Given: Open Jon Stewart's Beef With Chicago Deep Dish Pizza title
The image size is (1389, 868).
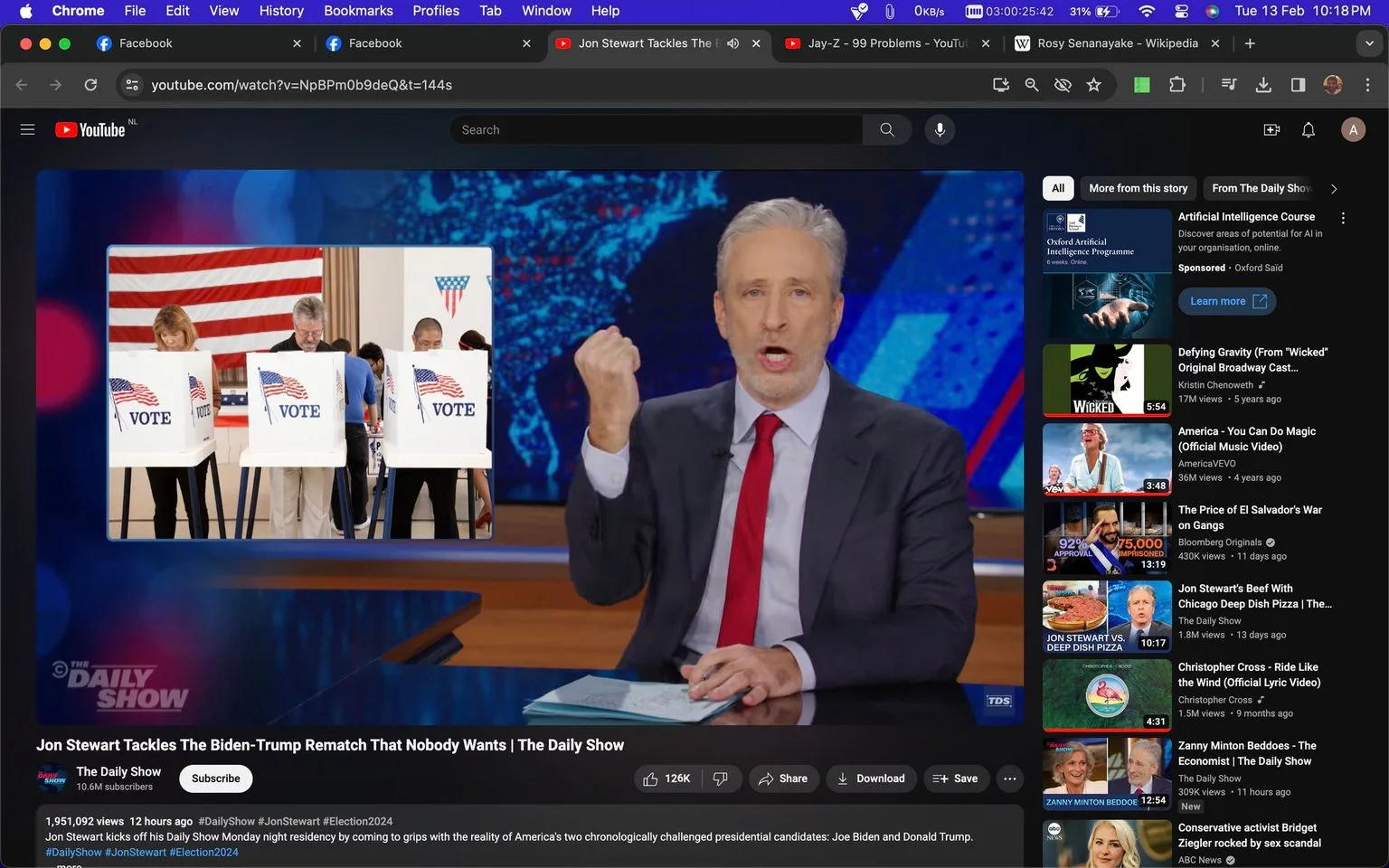Looking at the screenshot, I should [x=1255, y=596].
